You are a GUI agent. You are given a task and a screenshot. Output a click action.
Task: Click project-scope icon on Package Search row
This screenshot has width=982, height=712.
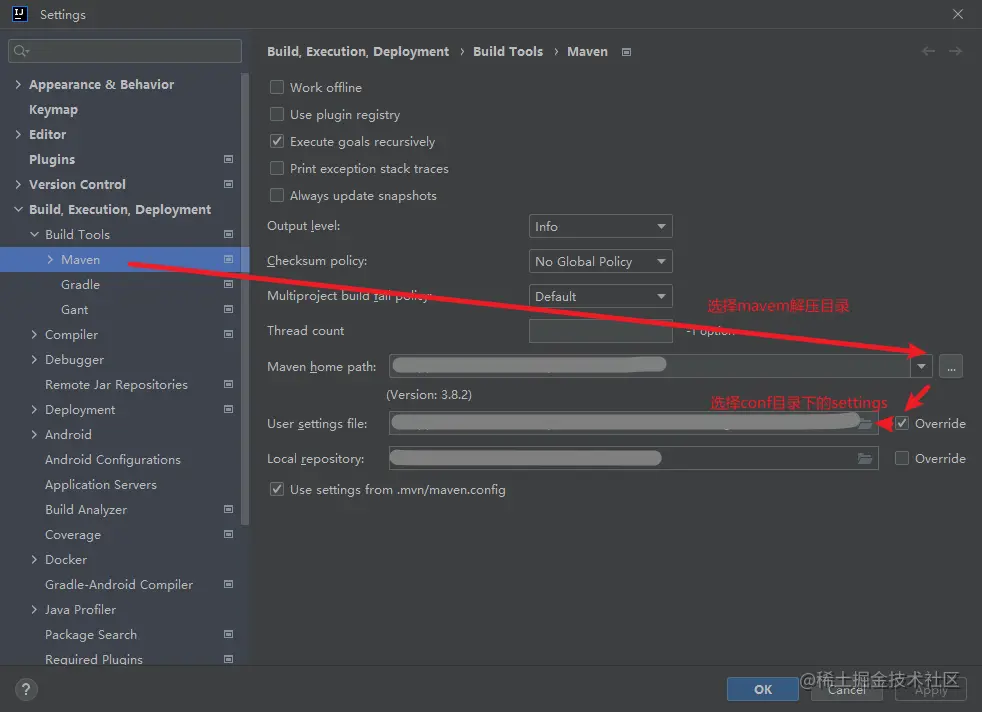pyautogui.click(x=229, y=634)
